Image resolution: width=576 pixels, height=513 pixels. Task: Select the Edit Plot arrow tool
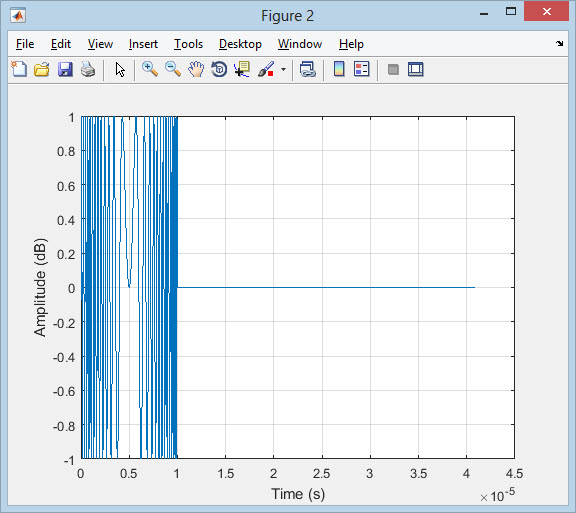(x=120, y=69)
